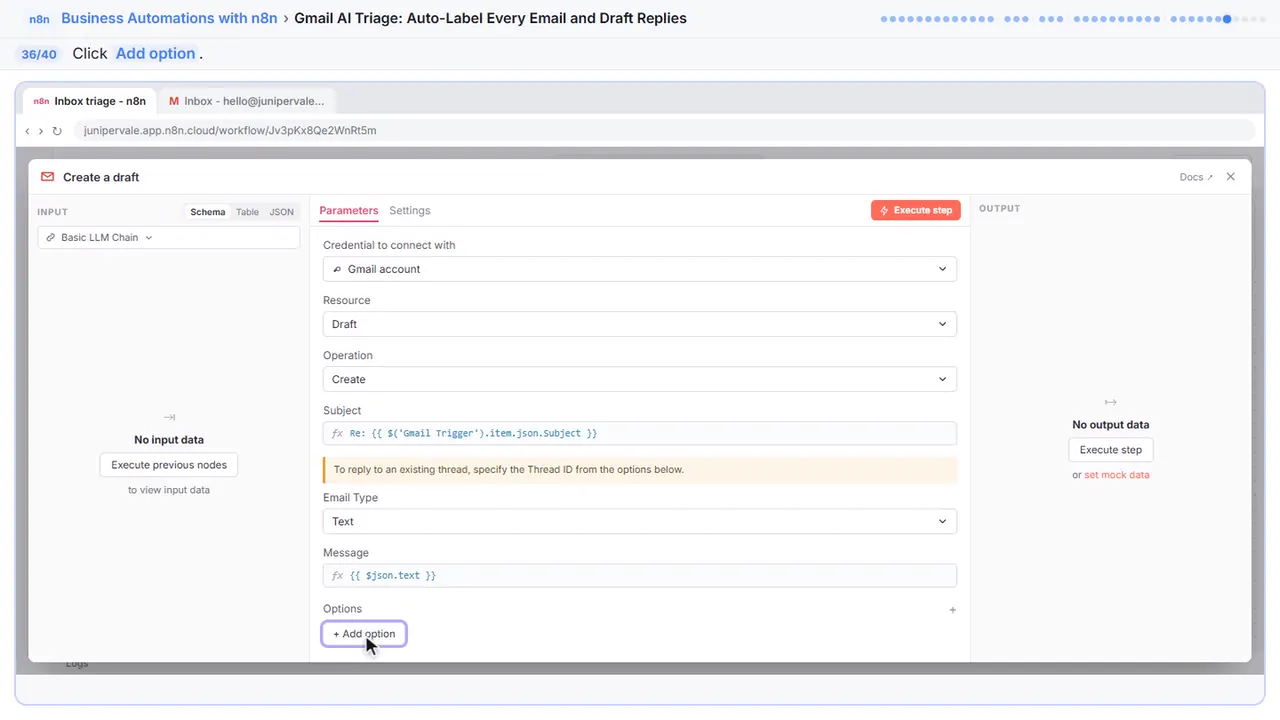
Task: Click the browser back arrow
Action: [27, 131]
